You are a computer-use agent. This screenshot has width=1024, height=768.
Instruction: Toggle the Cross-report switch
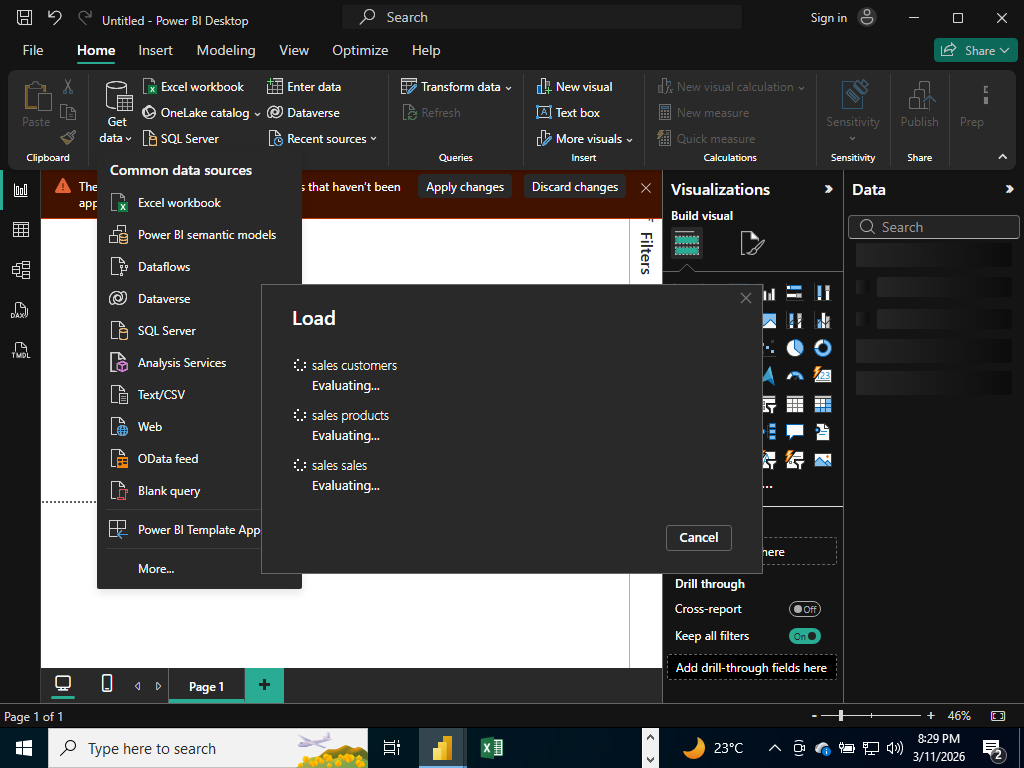pyautogui.click(x=805, y=609)
